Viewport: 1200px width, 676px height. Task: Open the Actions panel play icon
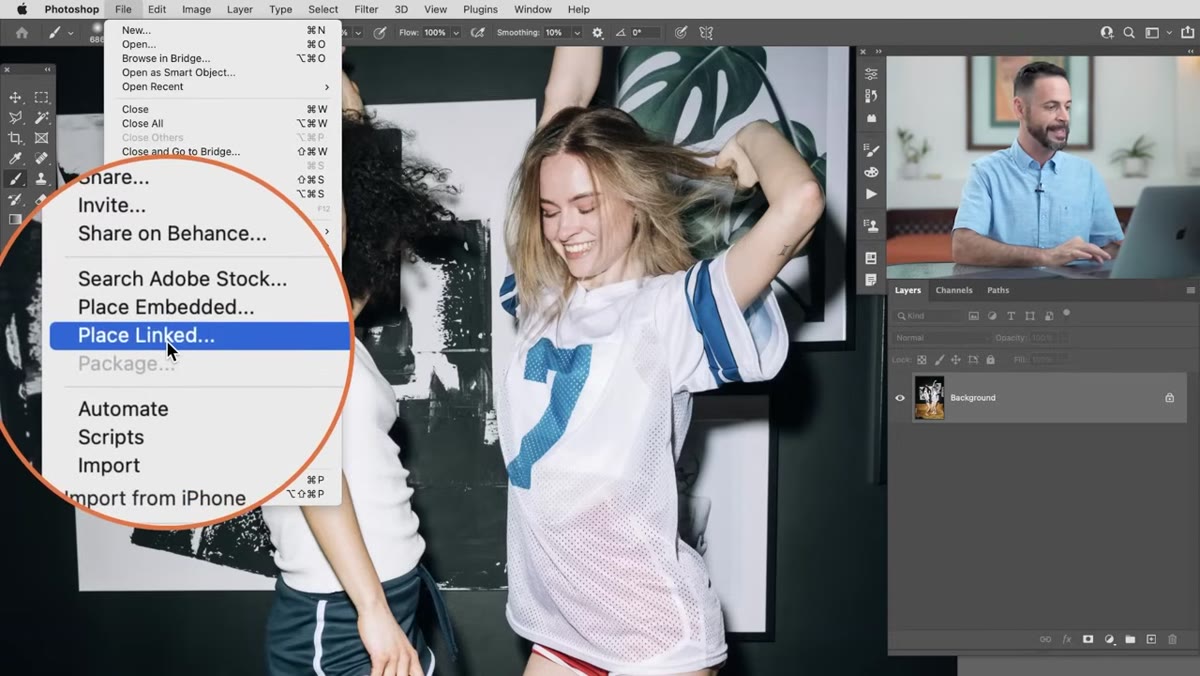point(871,194)
